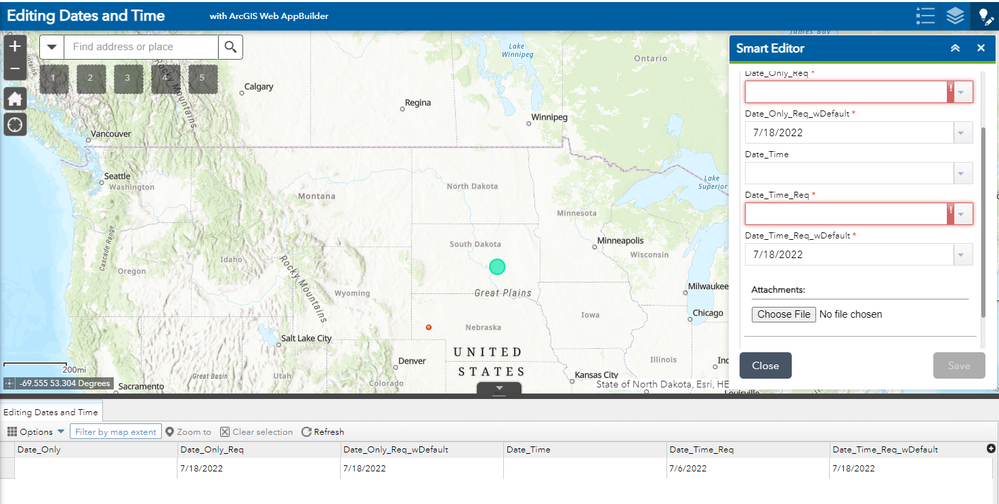
Task: Sort by Date_Only_Req_wDefault column header
Action: [x=422, y=450]
